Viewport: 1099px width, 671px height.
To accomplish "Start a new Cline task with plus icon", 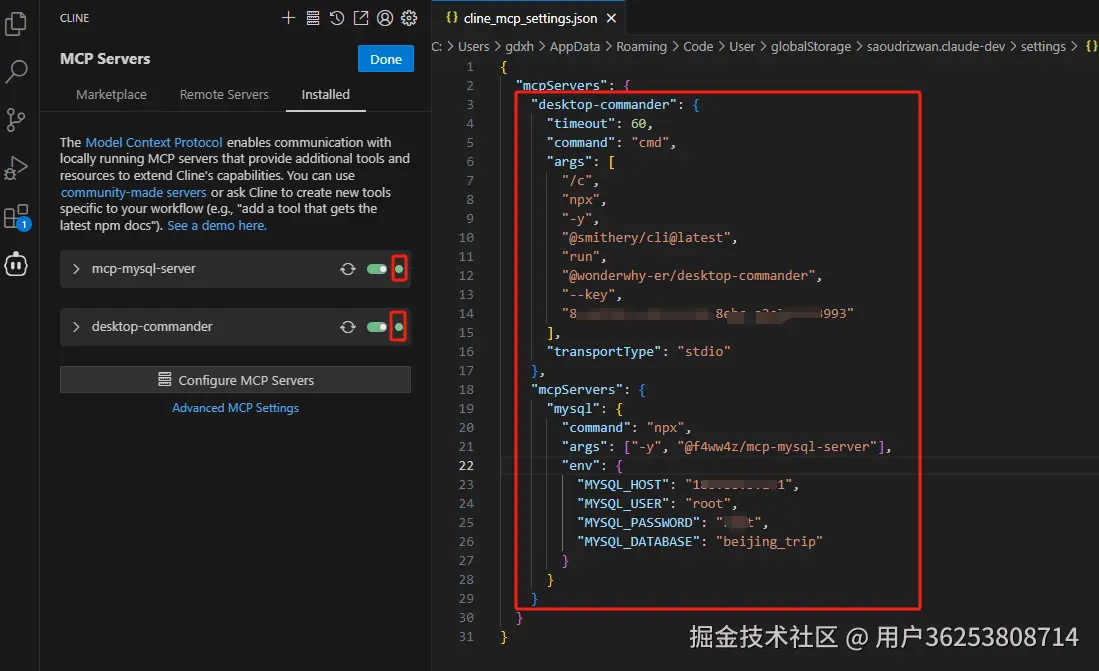I will tap(288, 18).
